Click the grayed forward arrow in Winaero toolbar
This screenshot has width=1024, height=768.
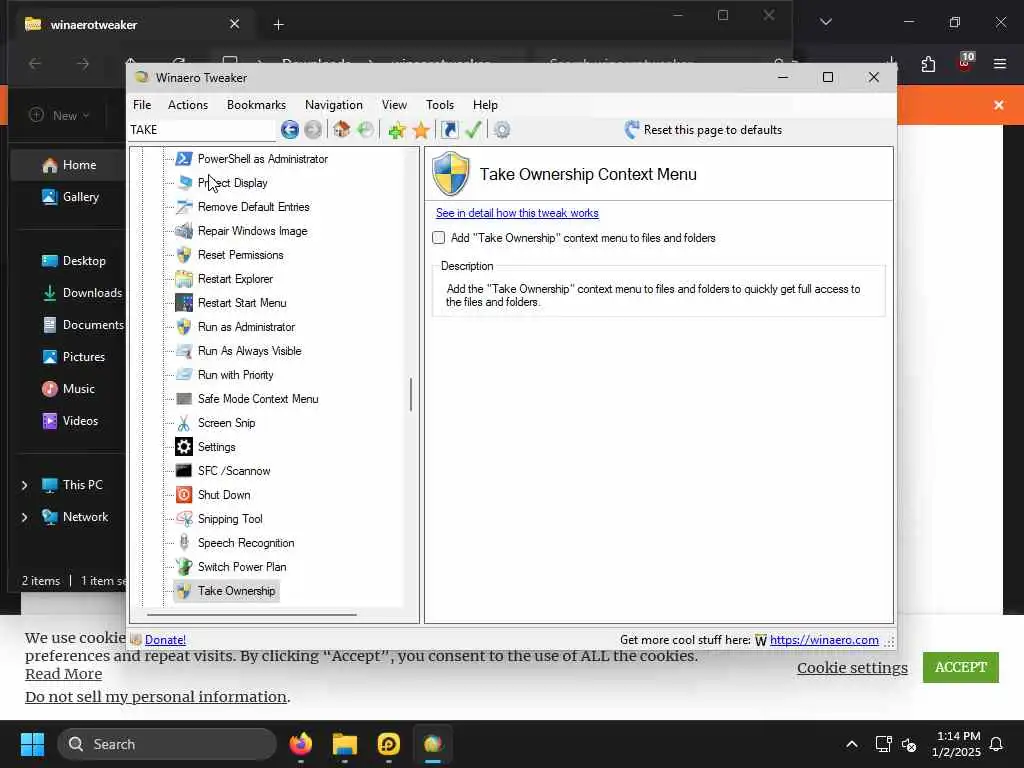(x=313, y=130)
